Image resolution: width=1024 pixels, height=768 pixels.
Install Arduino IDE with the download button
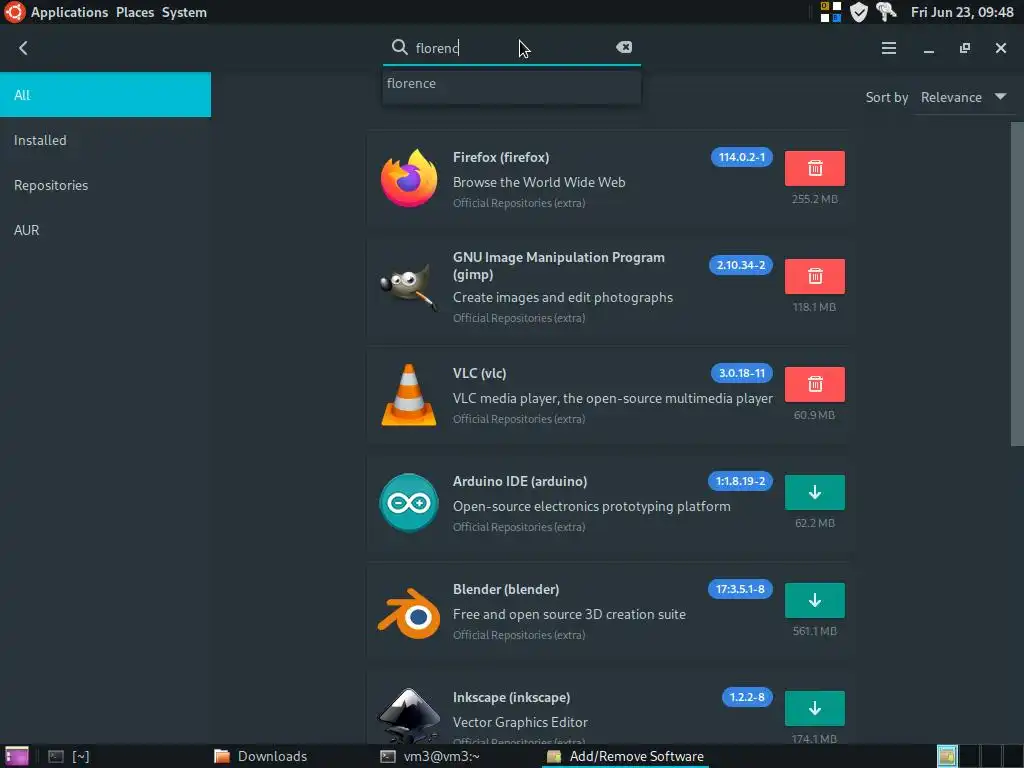pyautogui.click(x=814, y=492)
